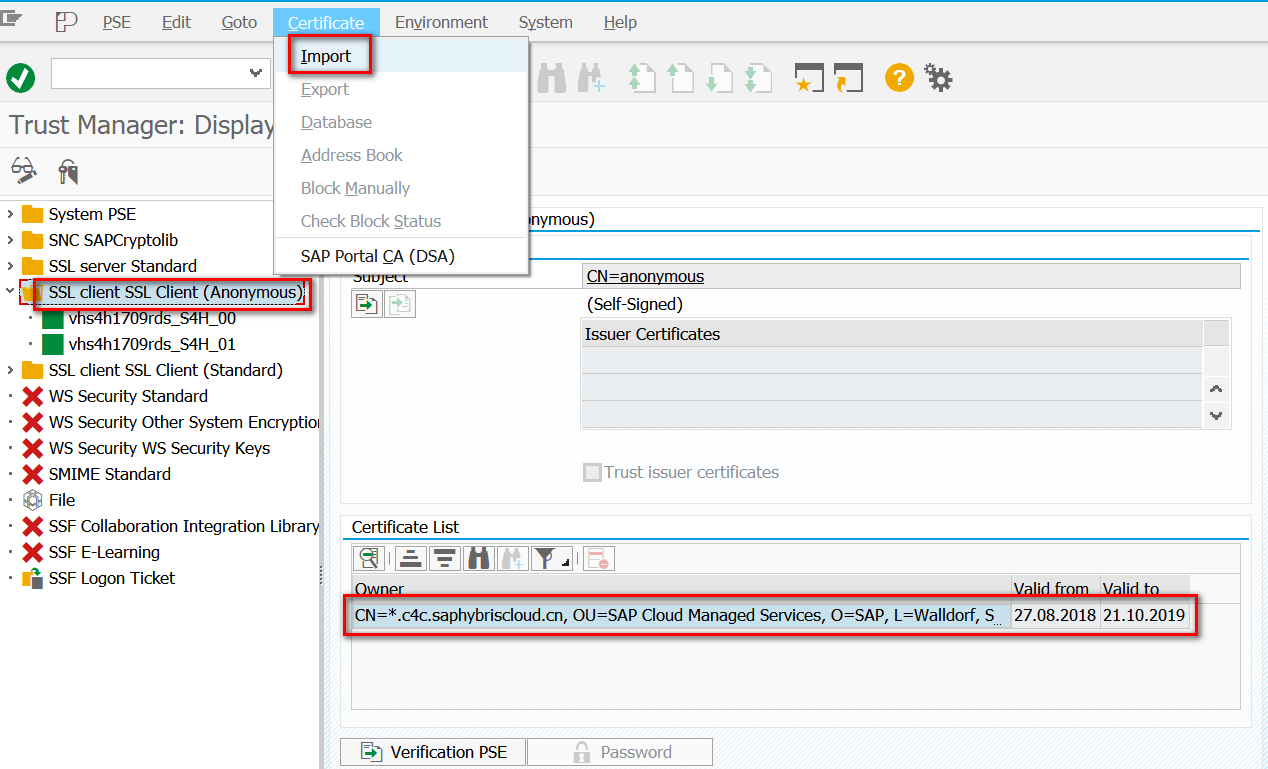Viewport: 1268px width, 769px height.
Task: Select vhs4h1709rds_S4H_00 tree entry
Action: tap(152, 318)
